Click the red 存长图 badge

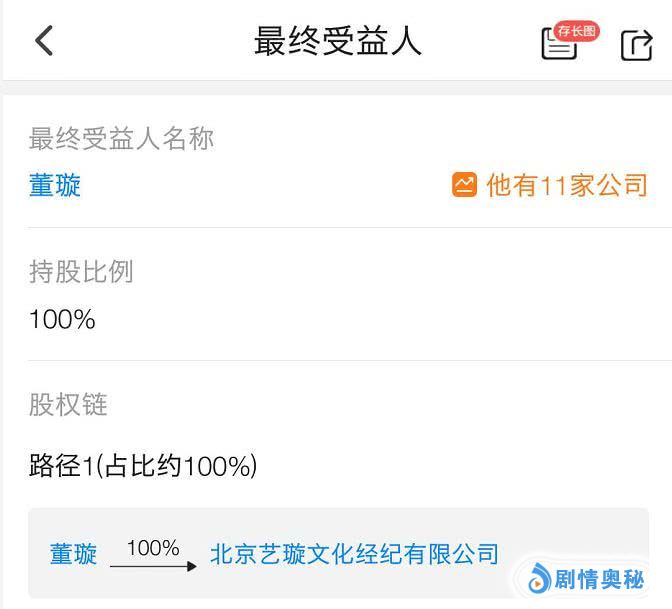[577, 31]
